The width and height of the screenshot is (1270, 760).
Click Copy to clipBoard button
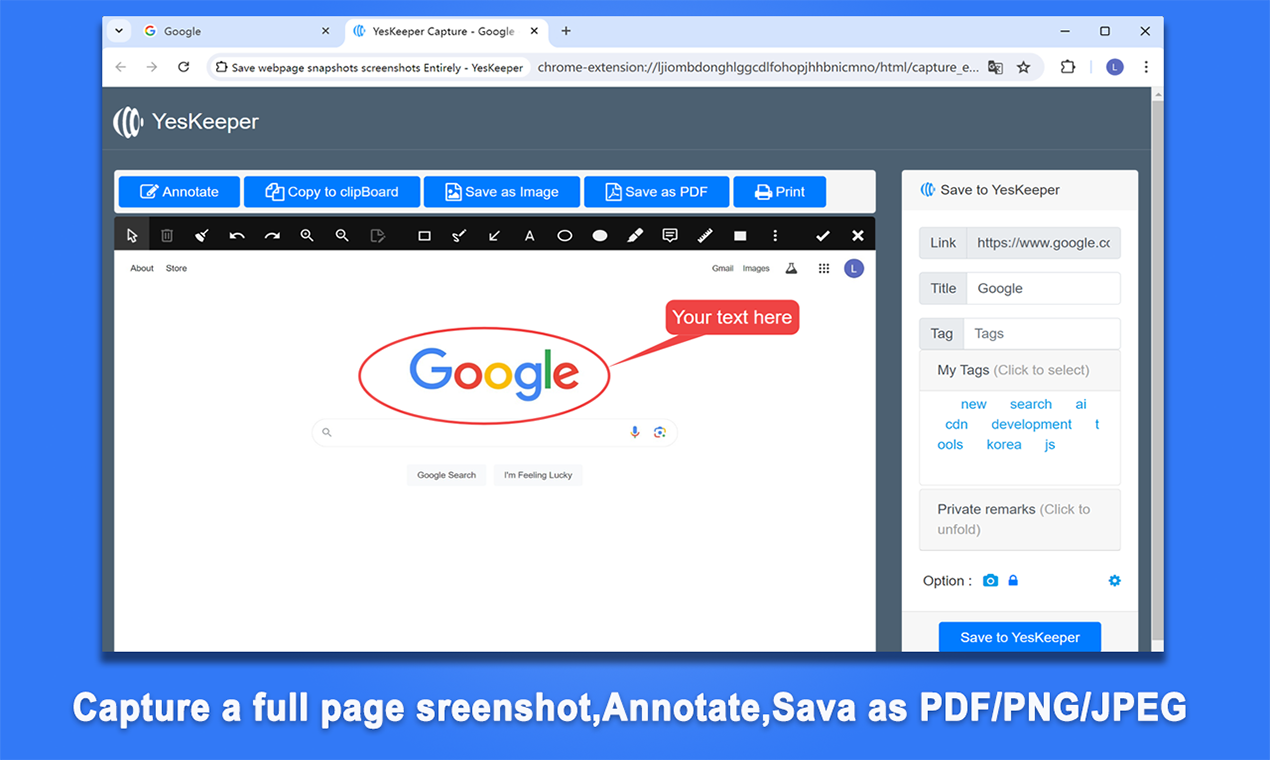(331, 192)
